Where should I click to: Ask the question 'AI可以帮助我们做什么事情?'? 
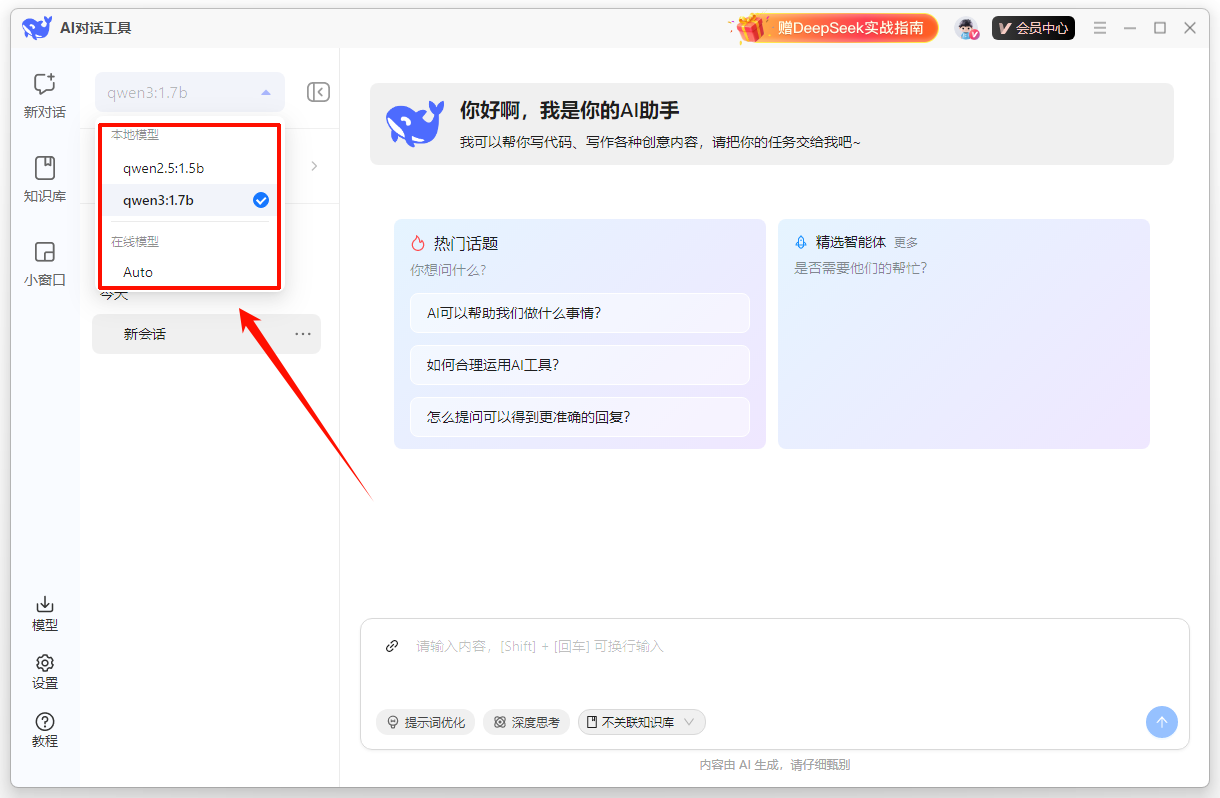click(580, 313)
